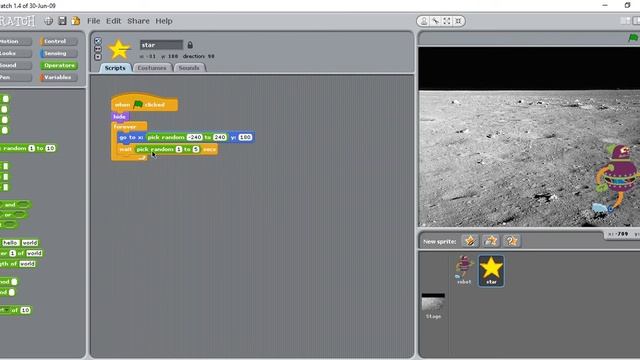640x360 pixels.
Task: Click the 'direction: 90' sprite readout
Action: tap(199, 56)
